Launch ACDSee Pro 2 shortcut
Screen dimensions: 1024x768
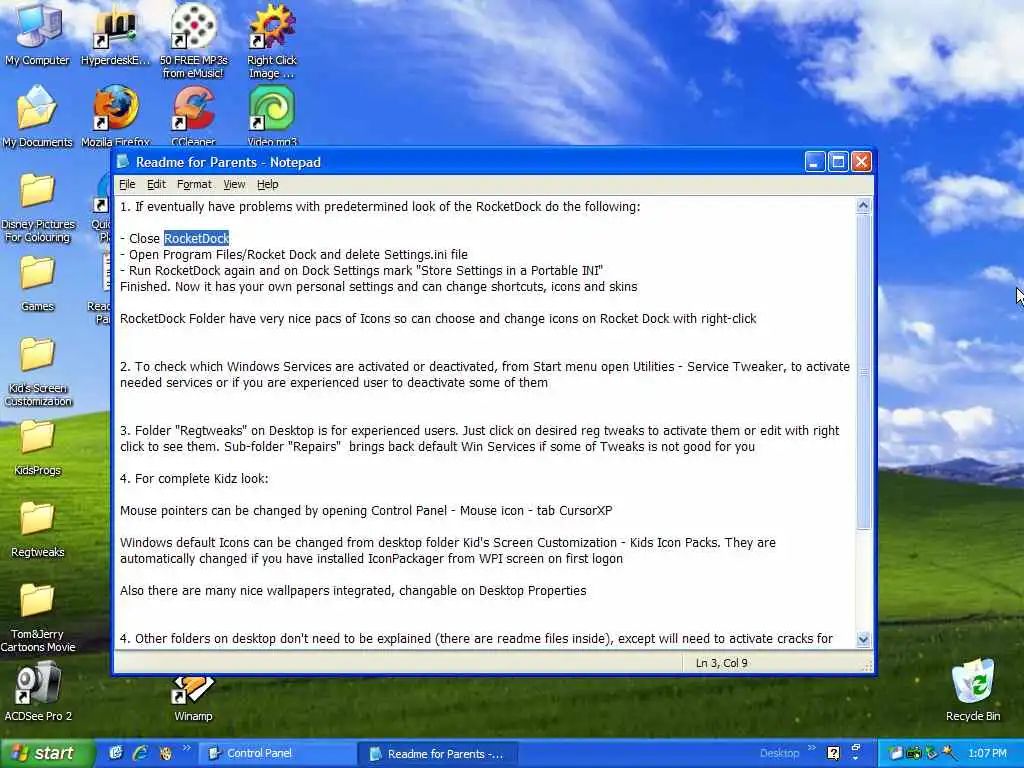coord(37,692)
